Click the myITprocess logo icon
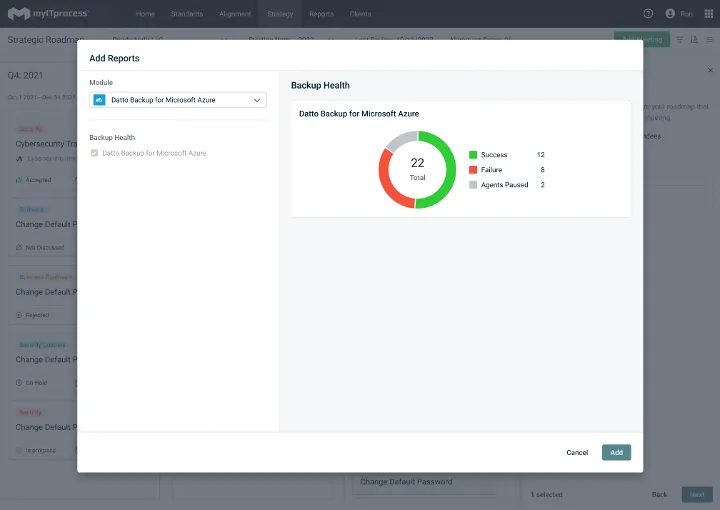Viewport: 720px width, 510px height. (19, 14)
